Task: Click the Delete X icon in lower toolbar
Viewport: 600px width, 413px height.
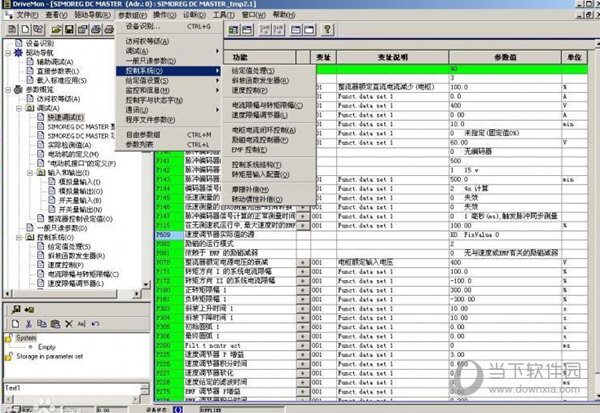Action: pyautogui.click(x=69, y=324)
